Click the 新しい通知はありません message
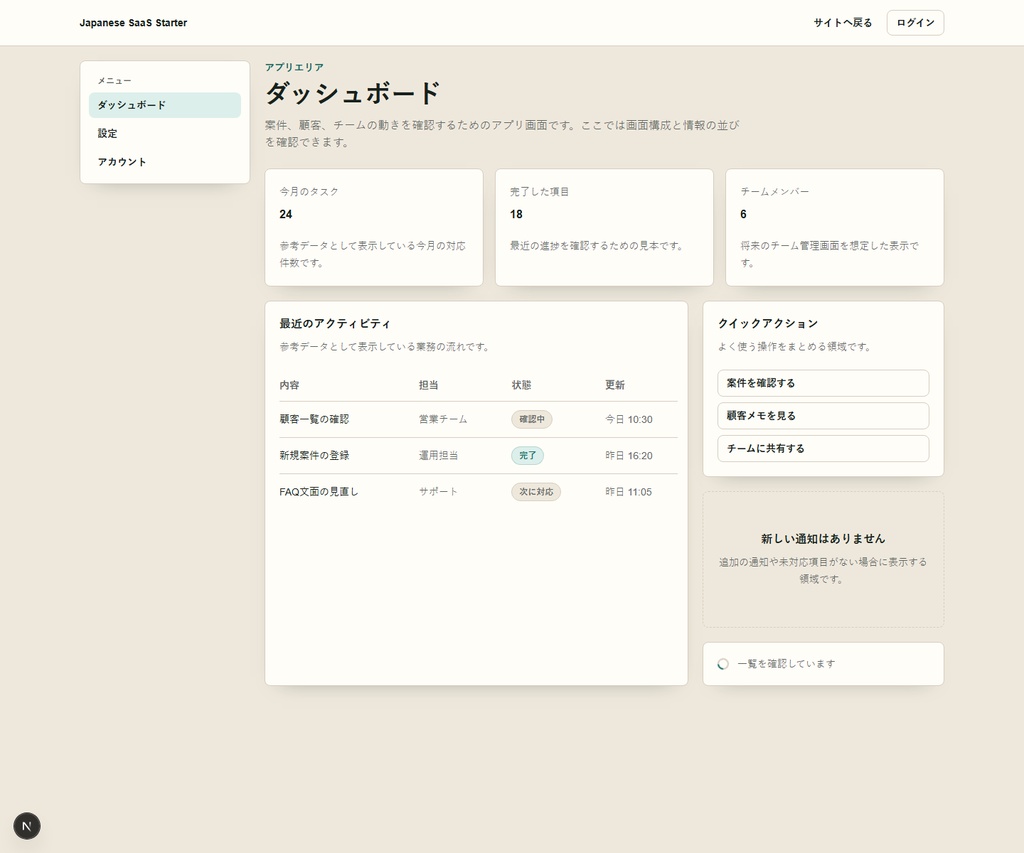1024x853 pixels. point(823,539)
